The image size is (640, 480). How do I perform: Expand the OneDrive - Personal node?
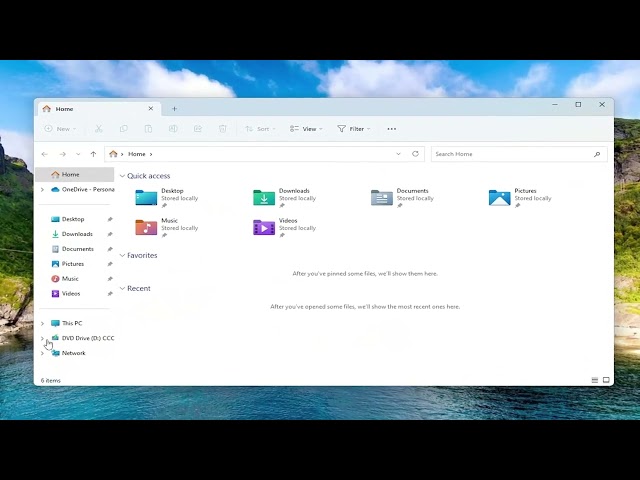pyautogui.click(x=42, y=189)
